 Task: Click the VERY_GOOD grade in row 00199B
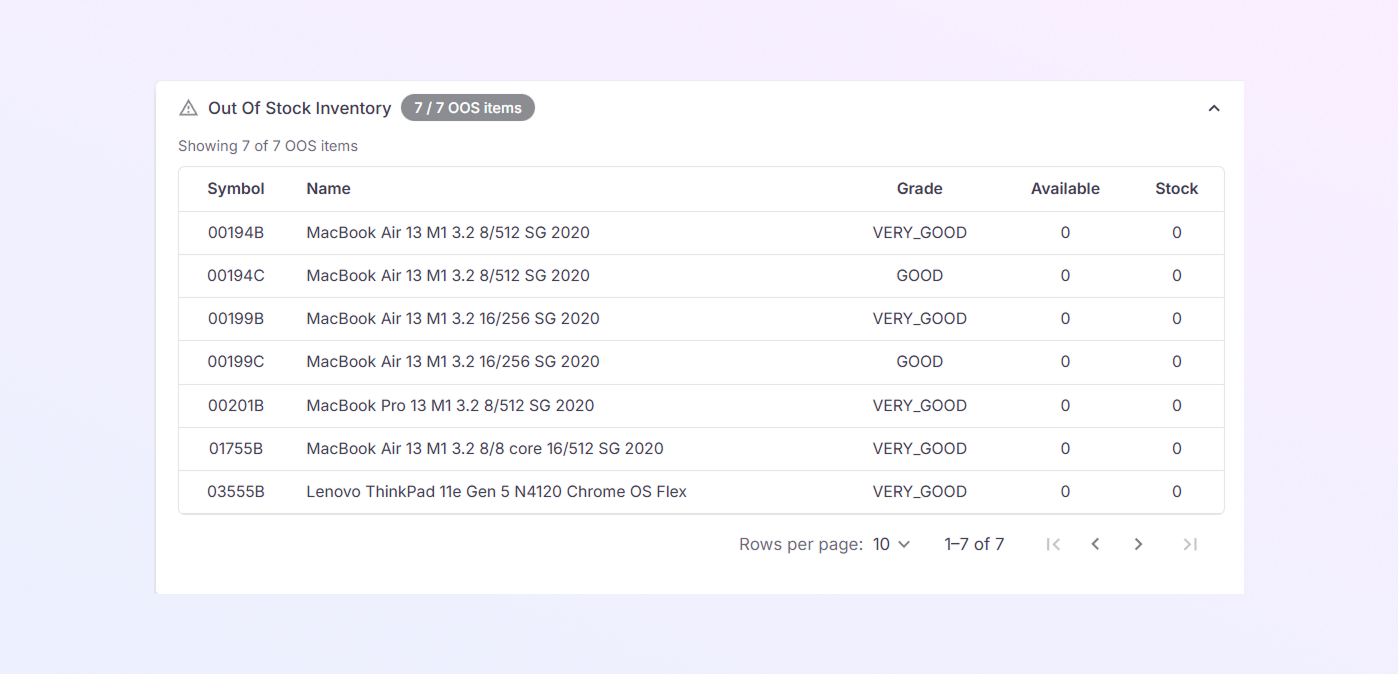(x=919, y=319)
